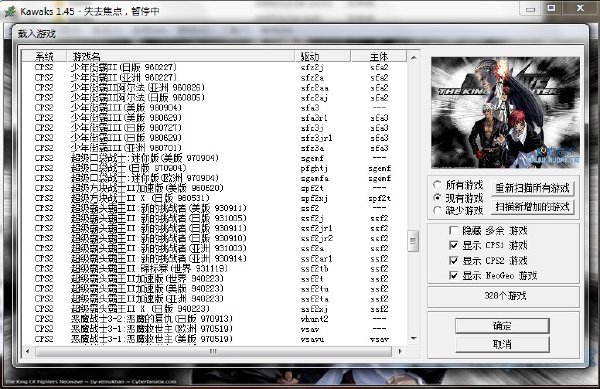Select game row with driver ssf2ta

point(214,299)
